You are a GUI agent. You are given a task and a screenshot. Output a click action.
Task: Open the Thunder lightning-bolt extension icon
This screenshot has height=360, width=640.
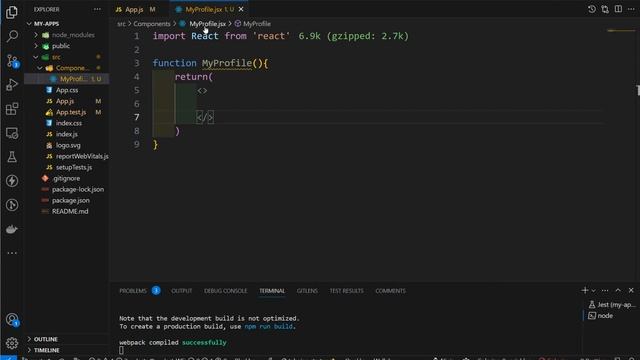[x=12, y=181]
